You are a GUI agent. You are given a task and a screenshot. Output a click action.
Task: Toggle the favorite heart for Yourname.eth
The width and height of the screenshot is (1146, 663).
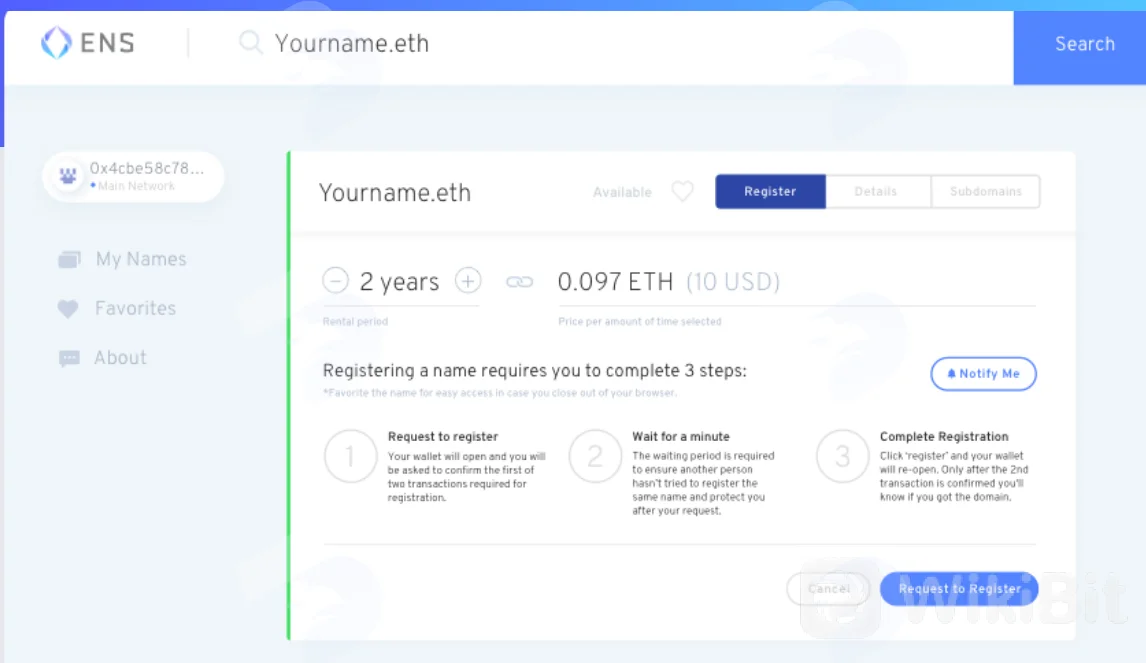tap(683, 192)
